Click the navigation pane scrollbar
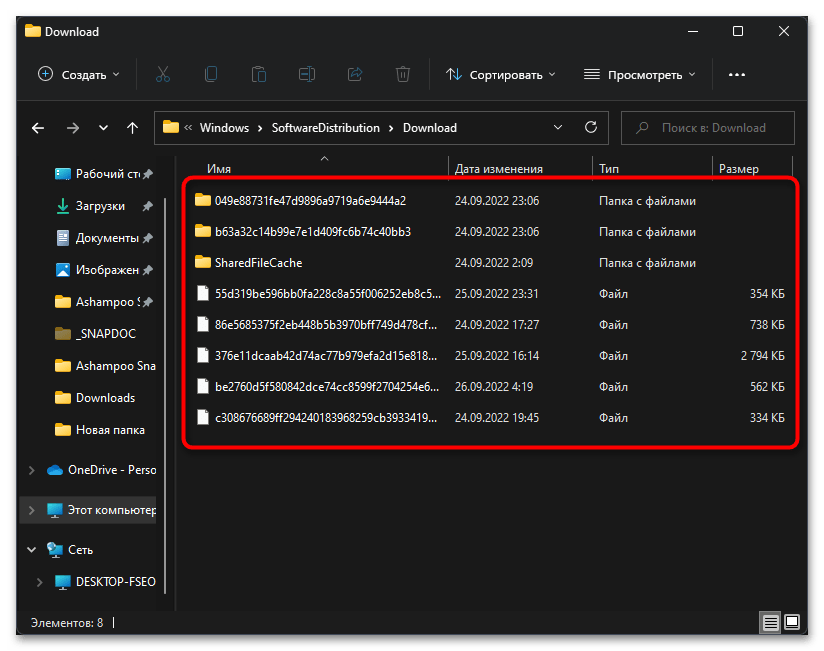 166,395
